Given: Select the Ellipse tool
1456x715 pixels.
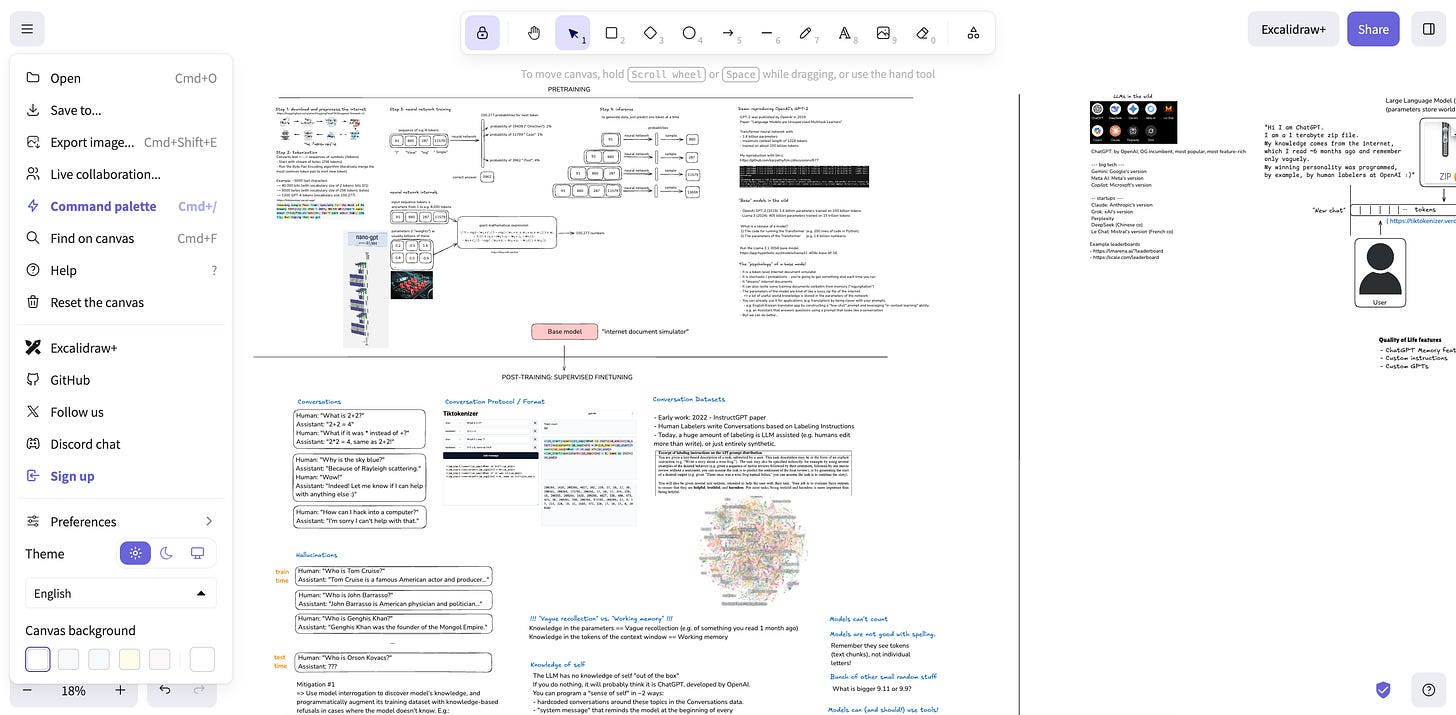Looking at the screenshot, I should click(x=689, y=31).
